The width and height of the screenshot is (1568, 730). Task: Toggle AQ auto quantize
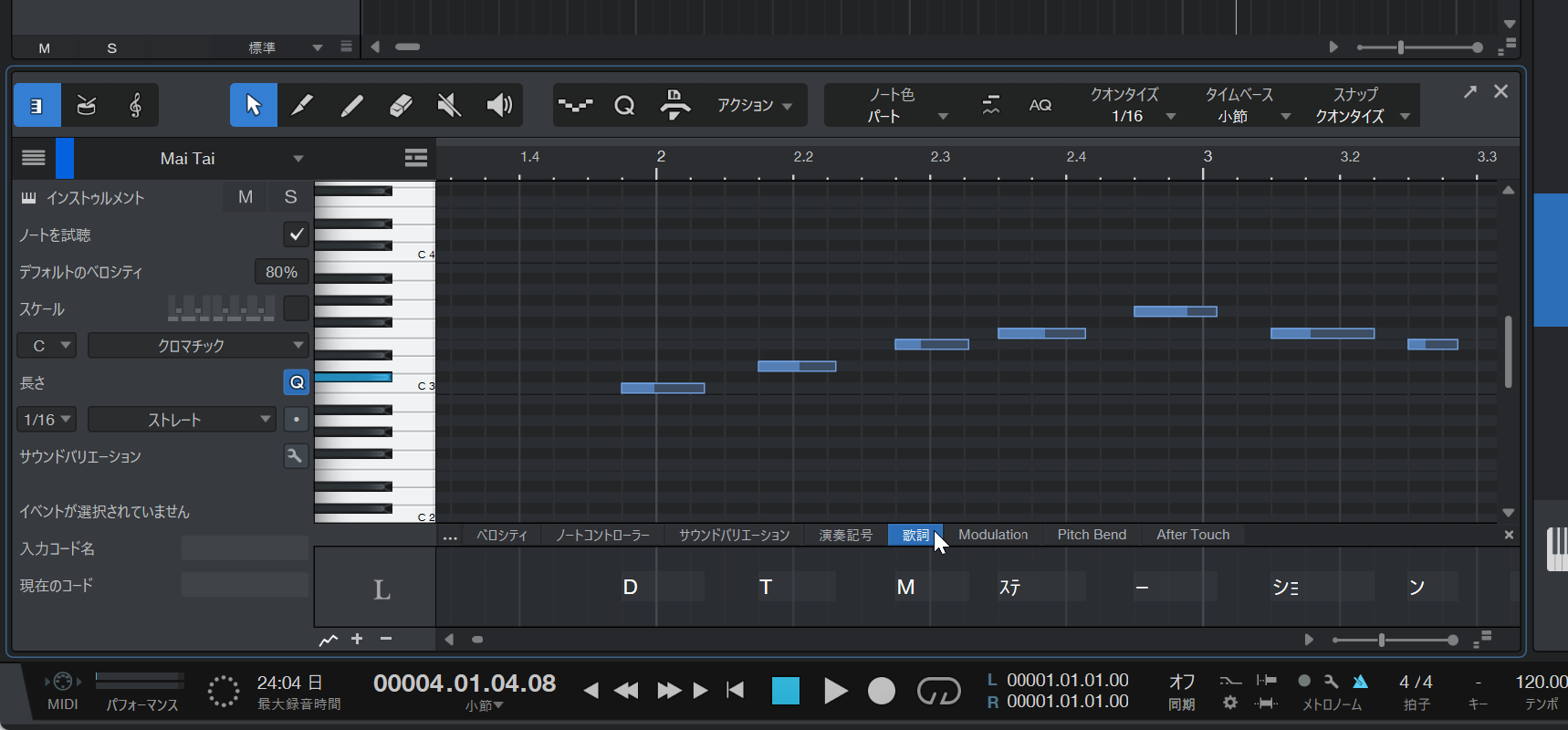1040,105
